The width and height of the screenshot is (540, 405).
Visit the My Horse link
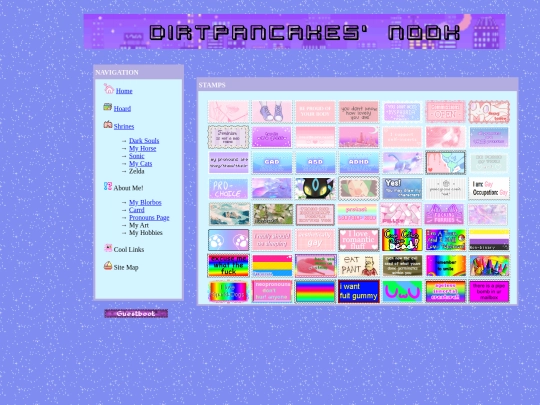tap(143, 148)
